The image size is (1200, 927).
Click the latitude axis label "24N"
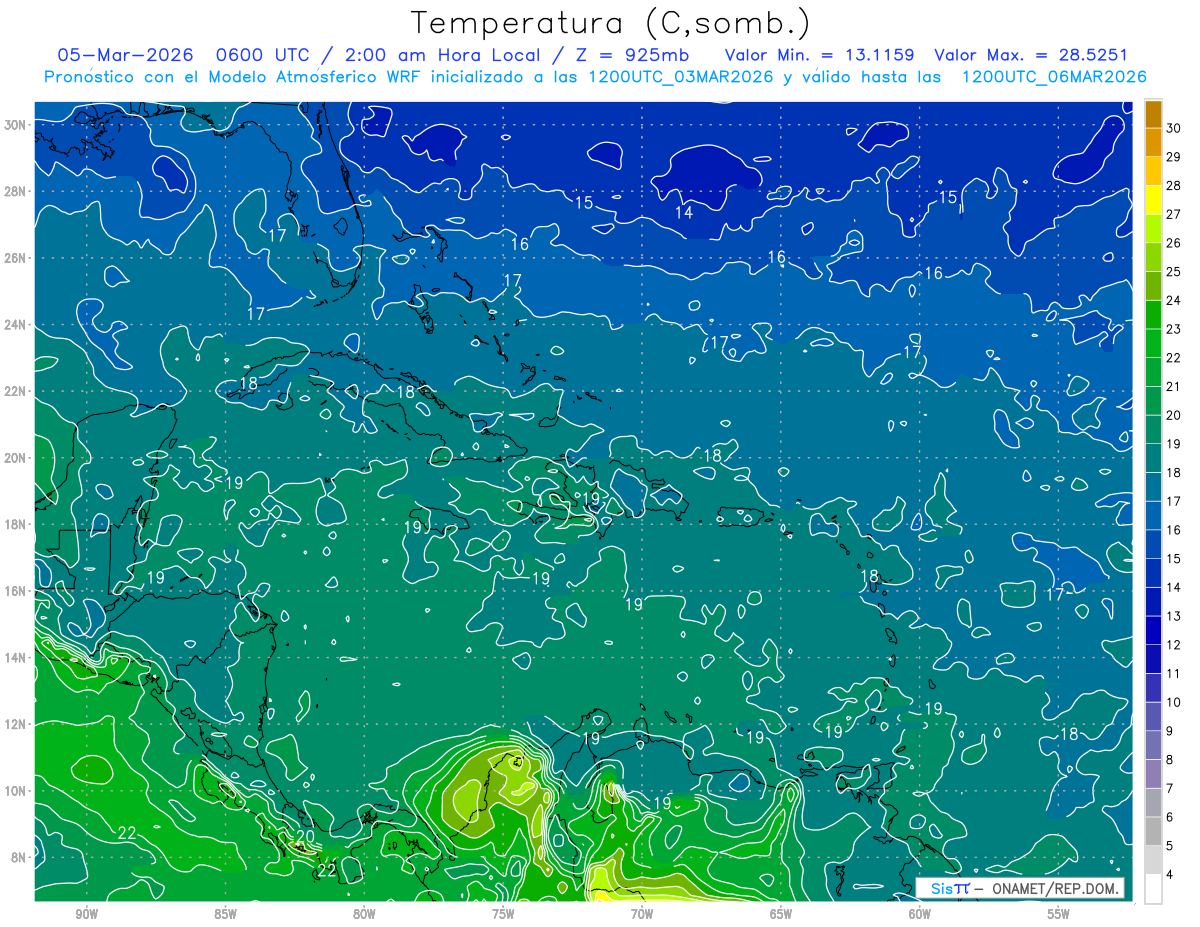[15, 325]
